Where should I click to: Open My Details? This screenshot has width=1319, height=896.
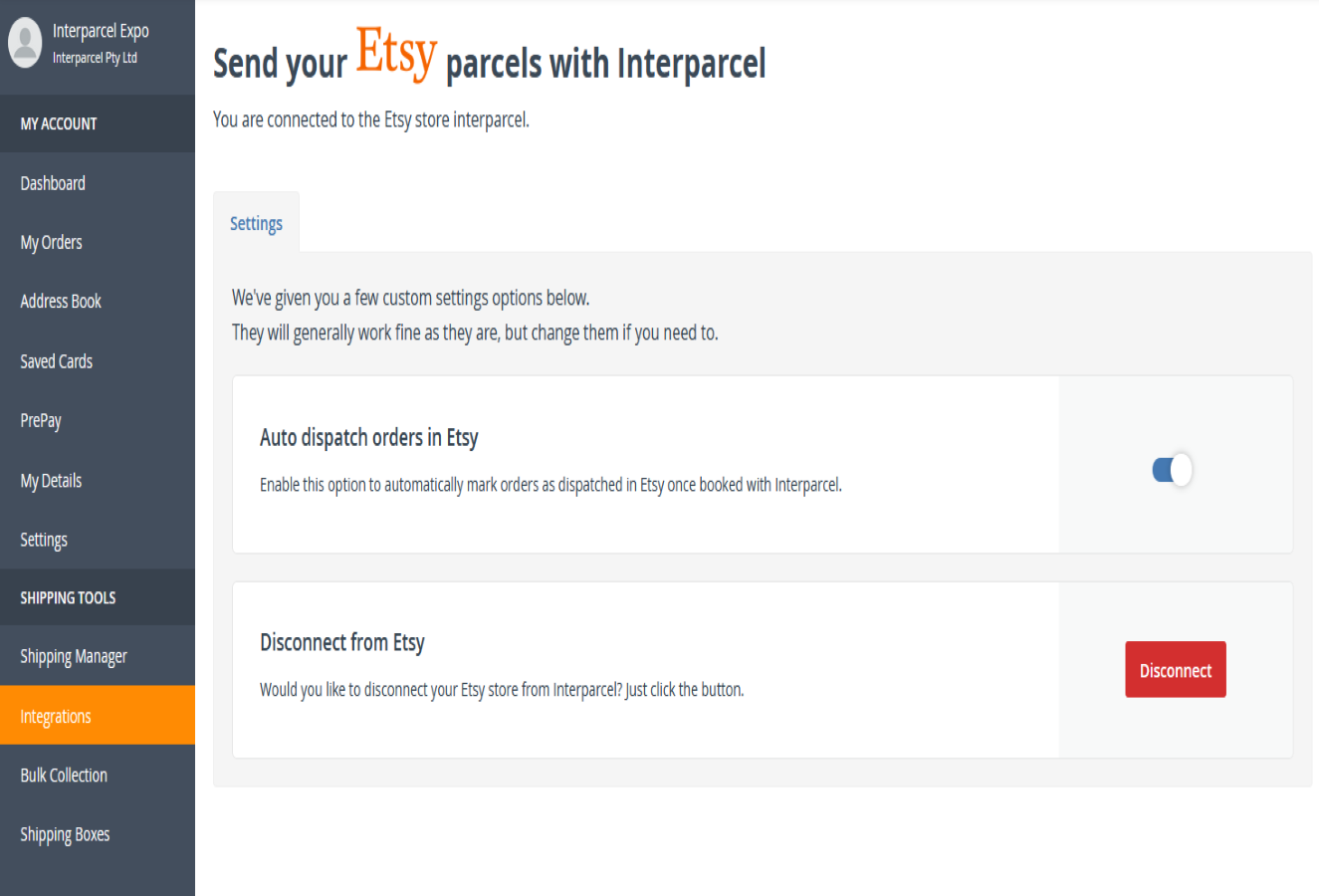[51, 480]
